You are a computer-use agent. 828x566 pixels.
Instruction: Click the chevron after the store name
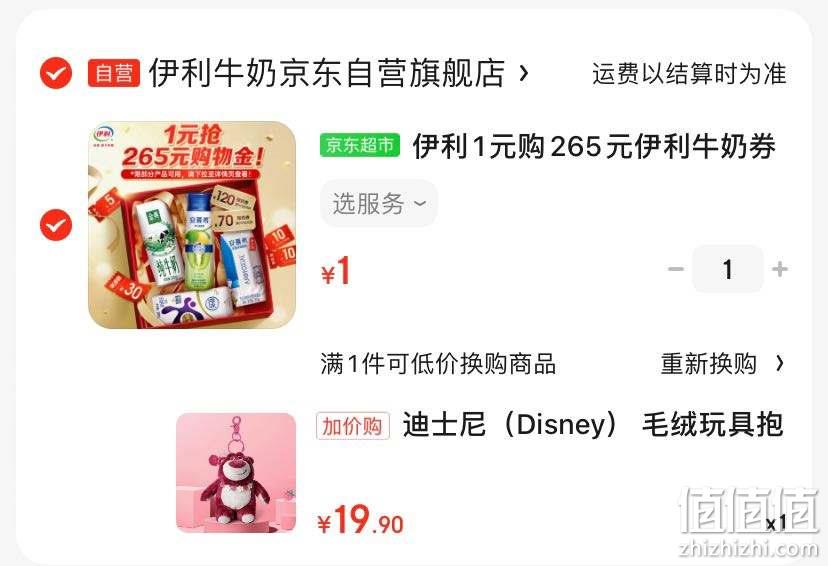coord(523,73)
